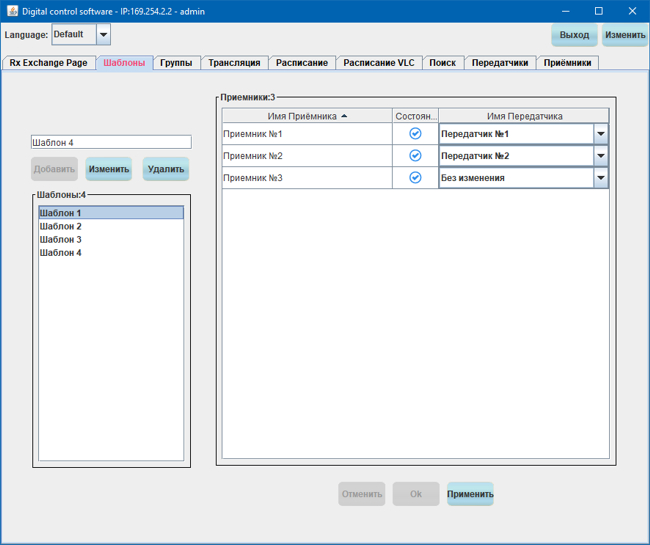Open the Language dropdown
This screenshot has height=545, width=650.
pyautogui.click(x=103, y=35)
